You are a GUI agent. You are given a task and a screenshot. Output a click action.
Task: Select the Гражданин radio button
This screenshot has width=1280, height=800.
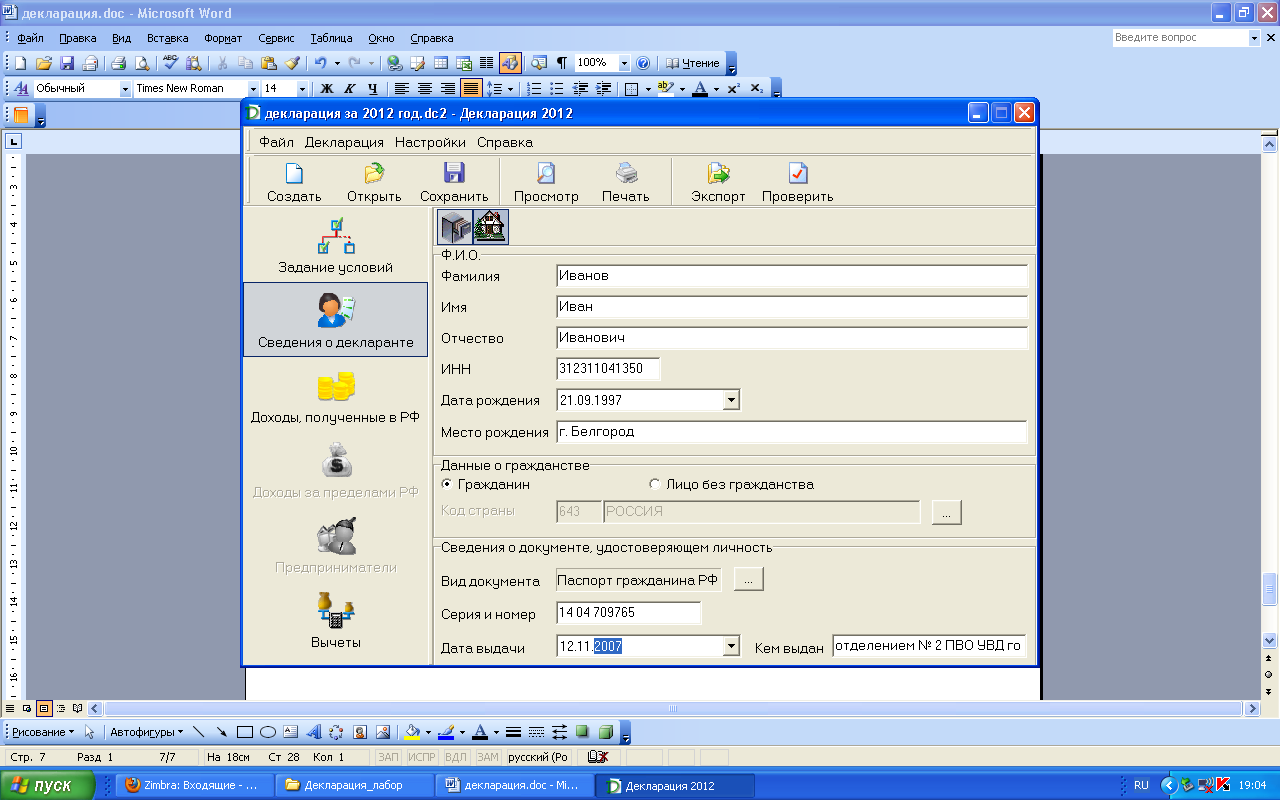447,485
